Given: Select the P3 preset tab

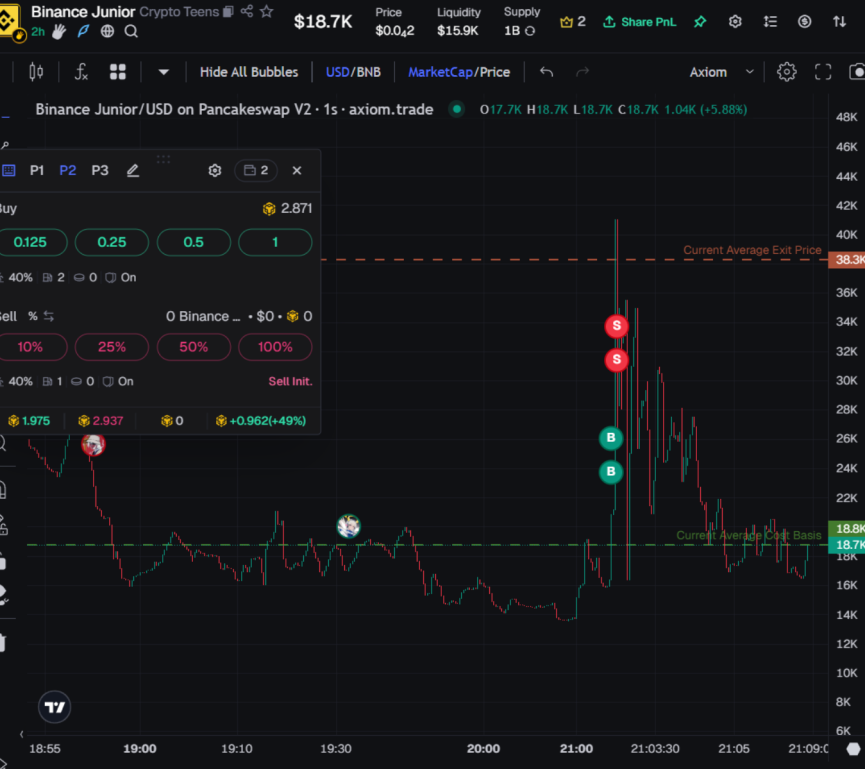Looking at the screenshot, I should pos(100,170).
